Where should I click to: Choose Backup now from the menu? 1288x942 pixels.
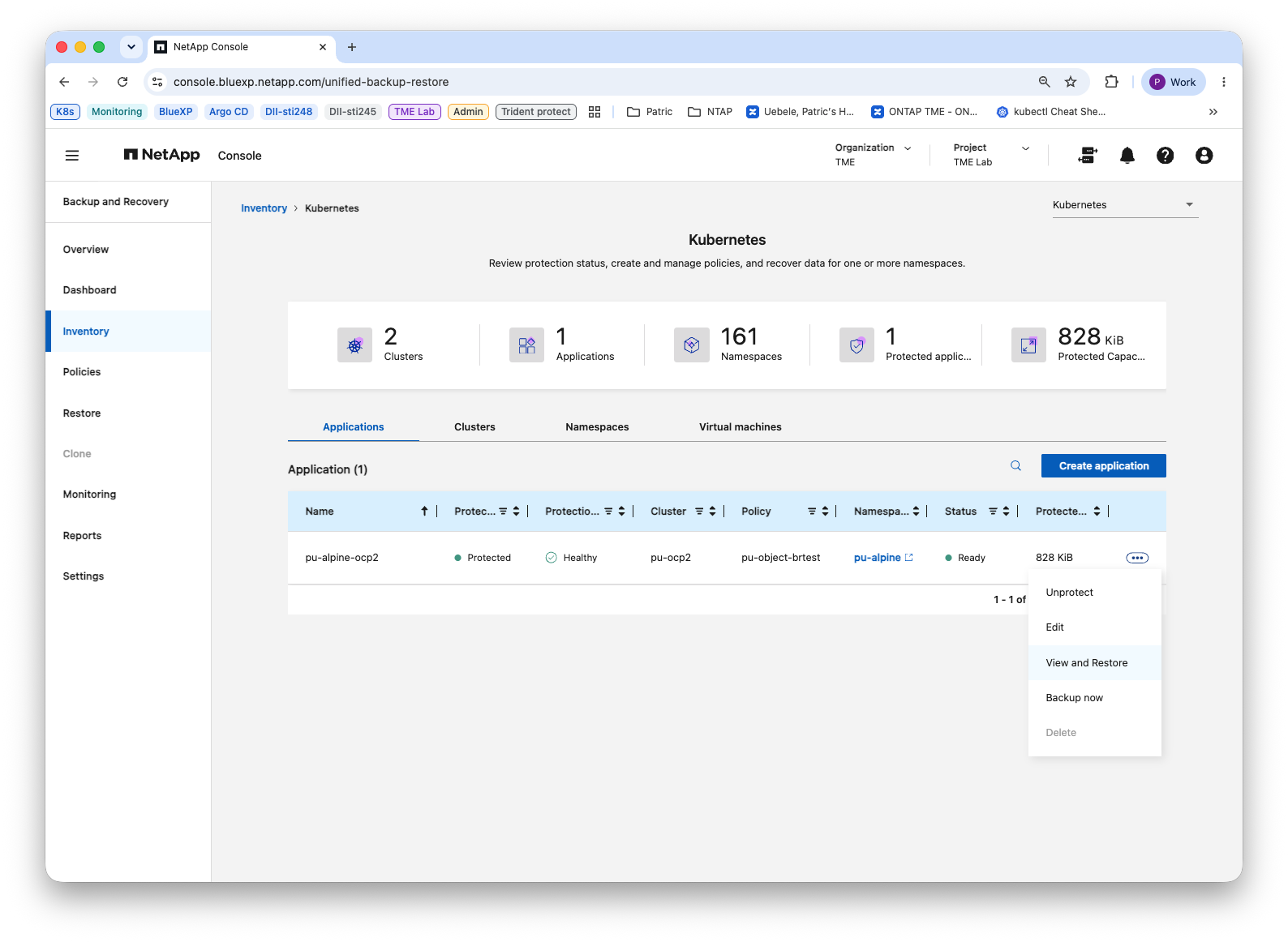pos(1095,698)
